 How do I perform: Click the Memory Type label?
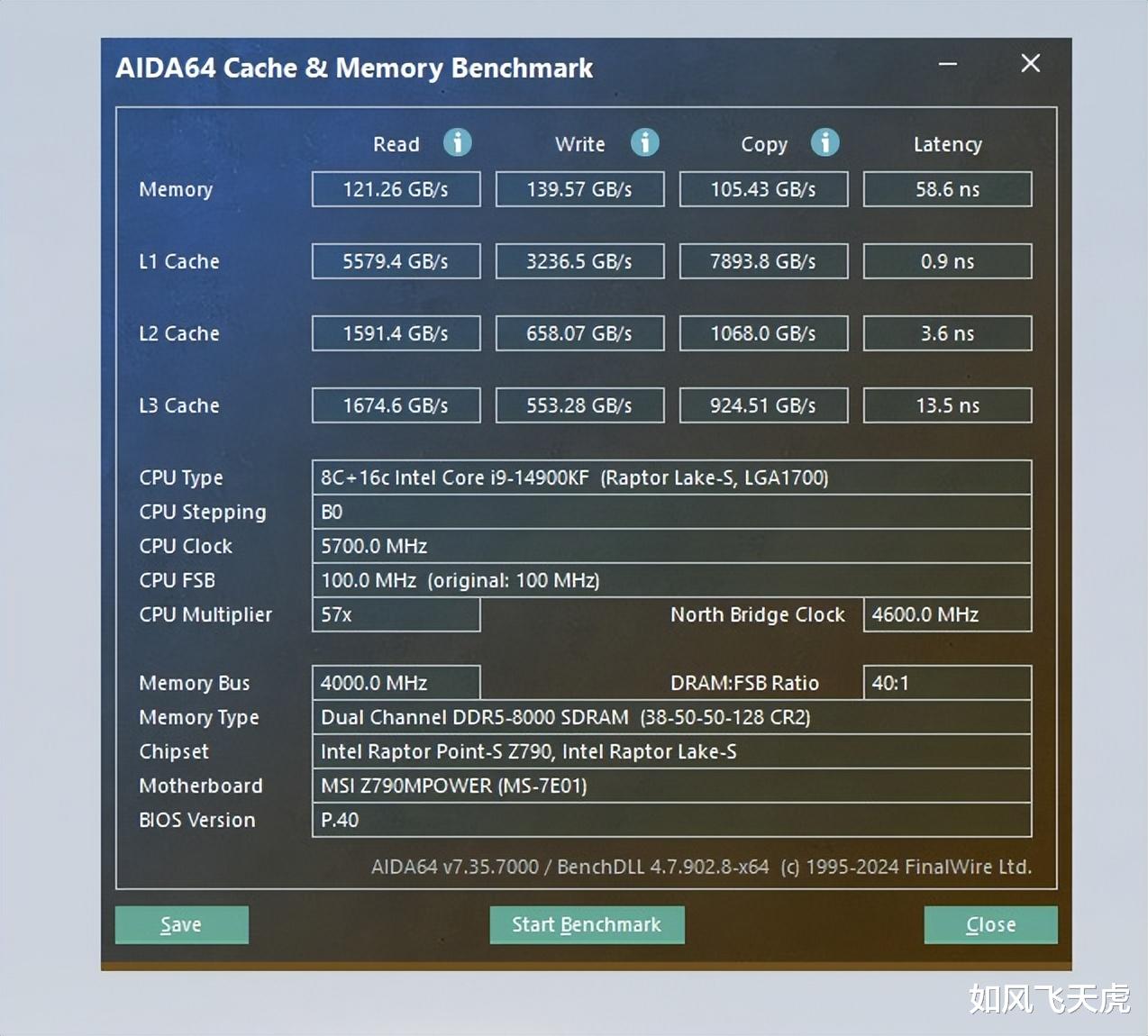coord(199,718)
